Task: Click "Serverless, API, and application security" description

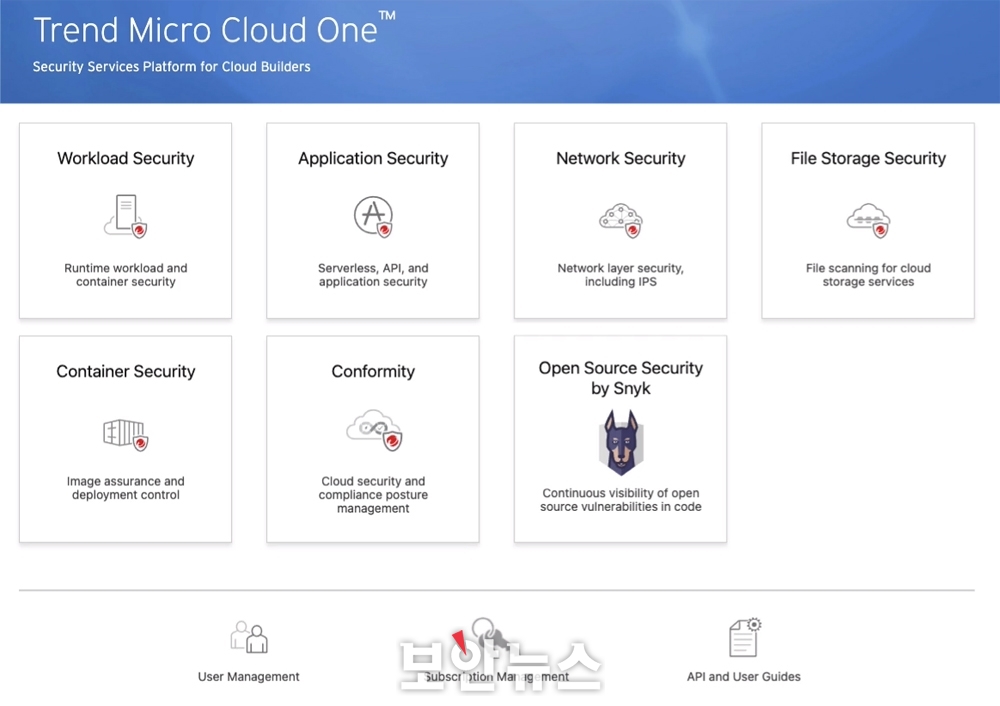Action: coord(373,275)
